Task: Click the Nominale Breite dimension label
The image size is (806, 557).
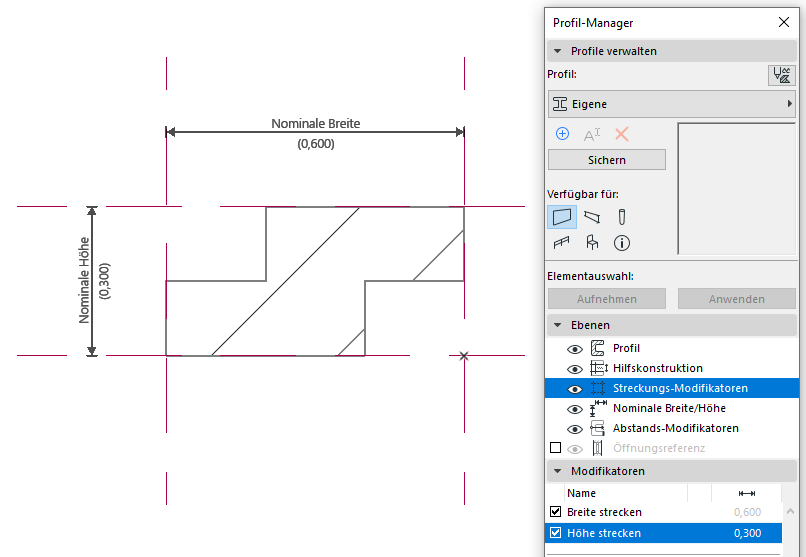Action: click(316, 123)
